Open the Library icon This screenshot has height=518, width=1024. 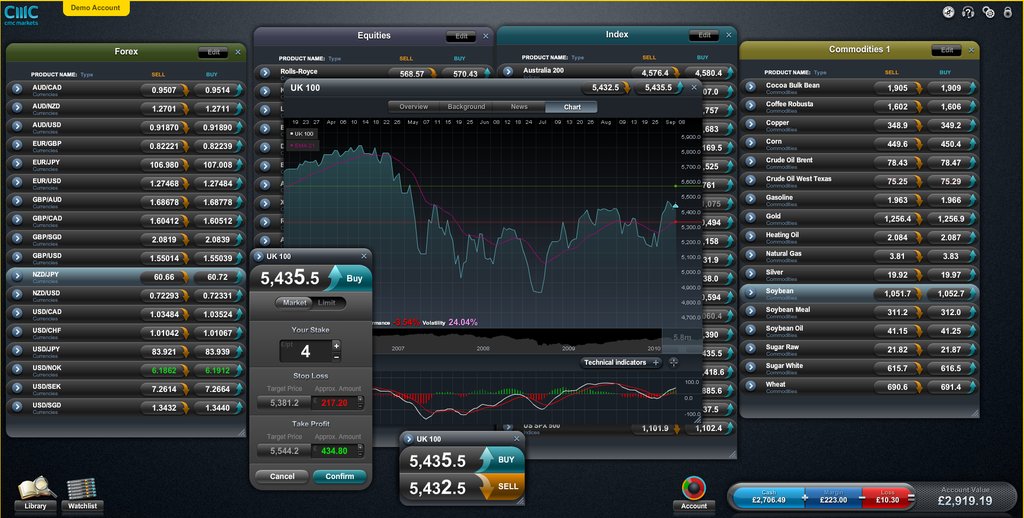tap(35, 495)
